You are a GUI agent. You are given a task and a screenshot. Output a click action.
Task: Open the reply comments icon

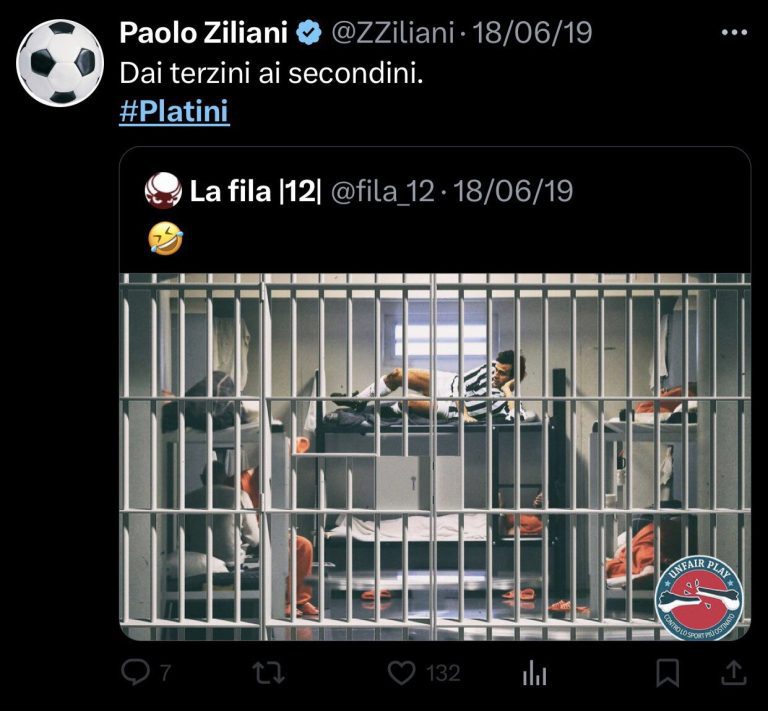click(135, 672)
